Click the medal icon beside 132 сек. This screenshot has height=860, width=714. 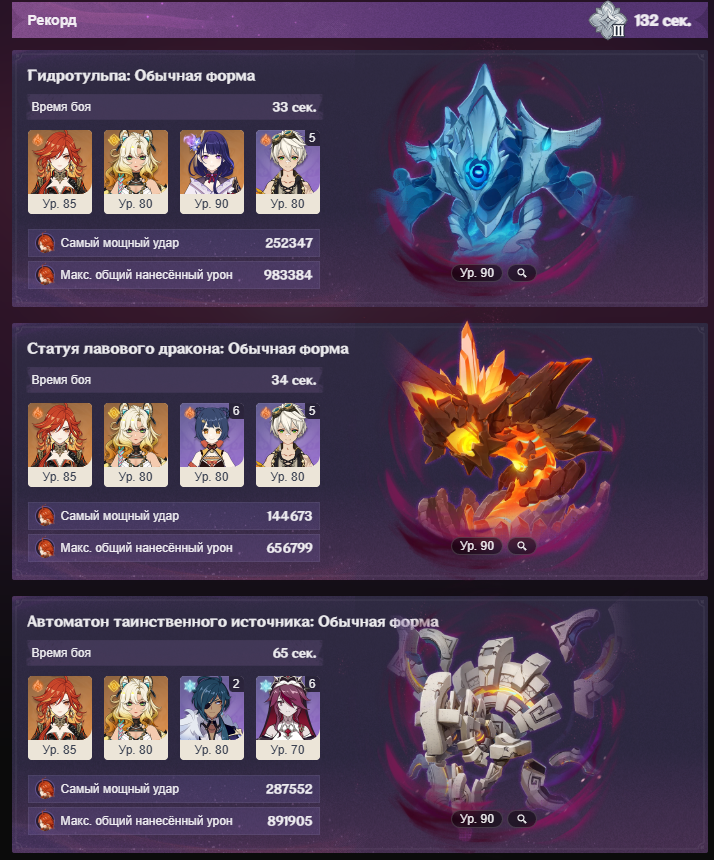point(608,20)
